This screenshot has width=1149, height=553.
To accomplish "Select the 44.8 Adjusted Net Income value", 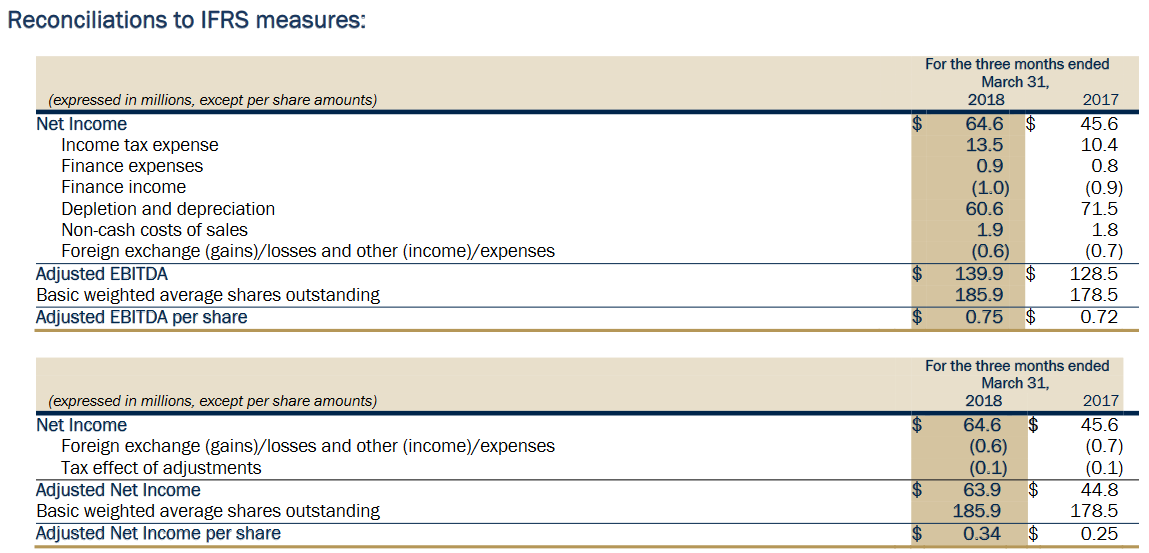I will 1099,490.
